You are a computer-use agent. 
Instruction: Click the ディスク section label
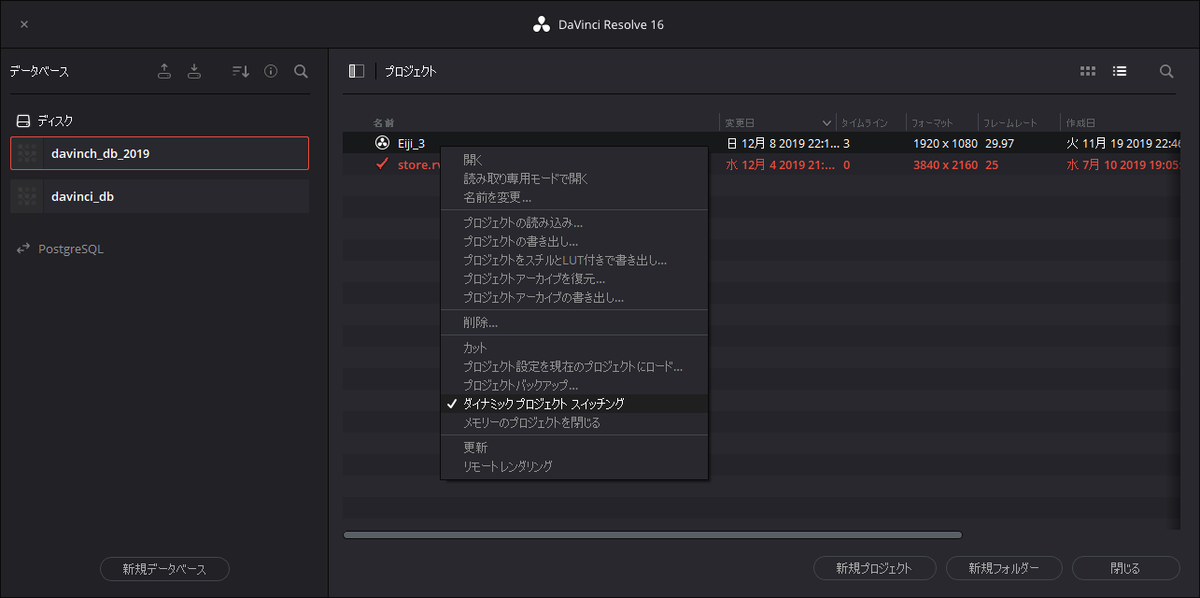click(55, 121)
